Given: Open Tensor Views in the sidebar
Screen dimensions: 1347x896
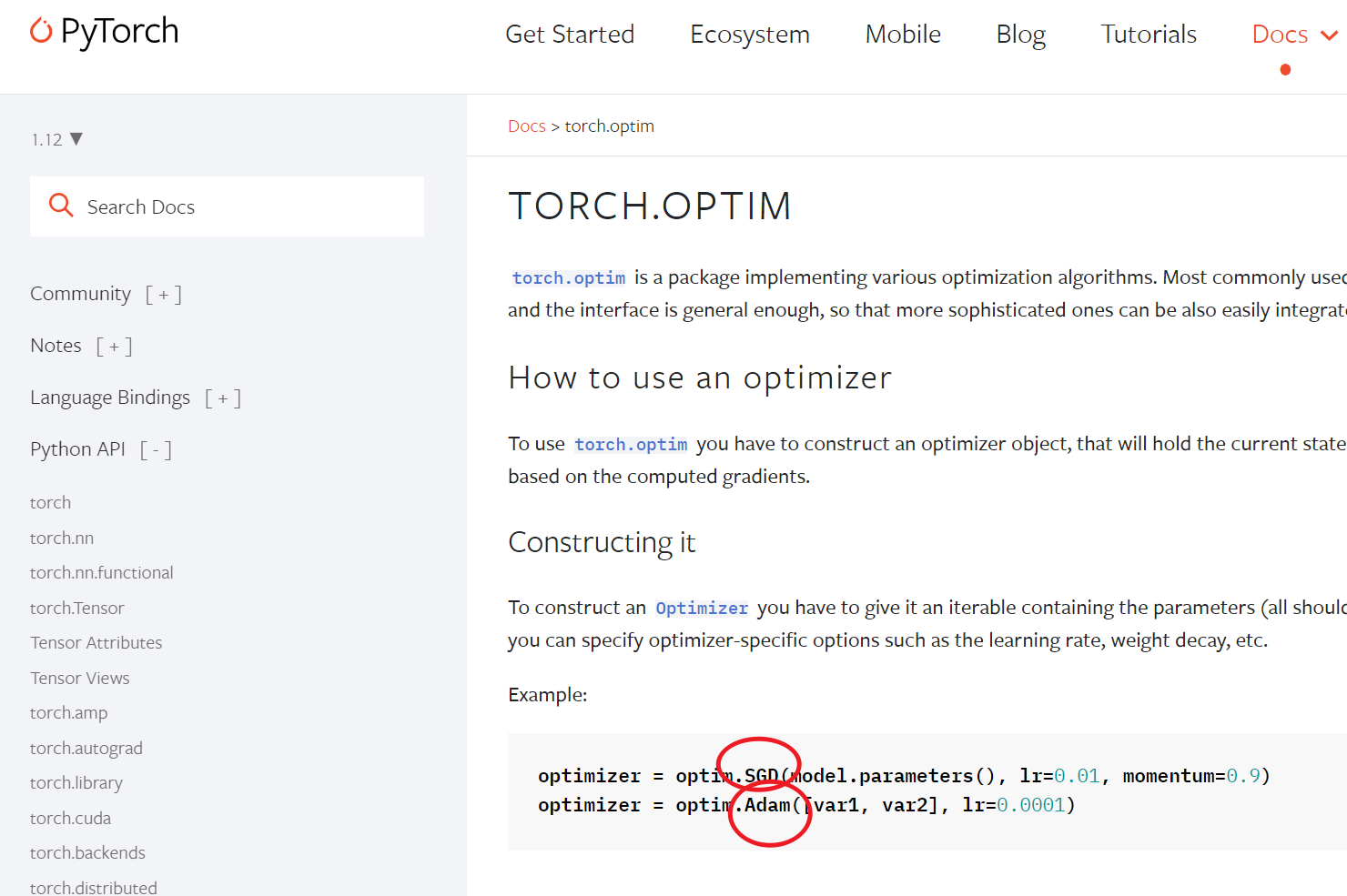Looking at the screenshot, I should point(80,678).
